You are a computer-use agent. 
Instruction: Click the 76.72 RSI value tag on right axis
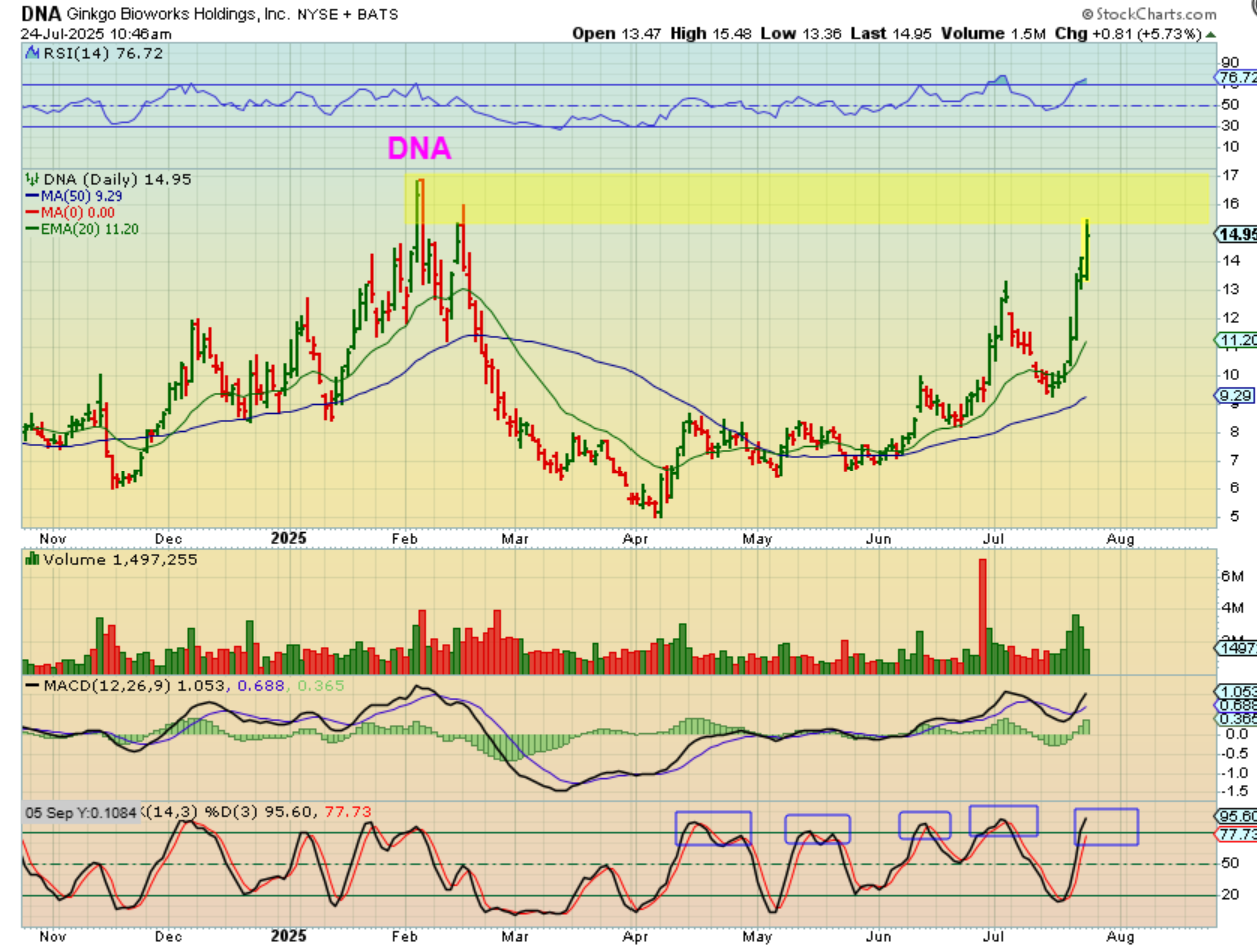(x=1238, y=77)
